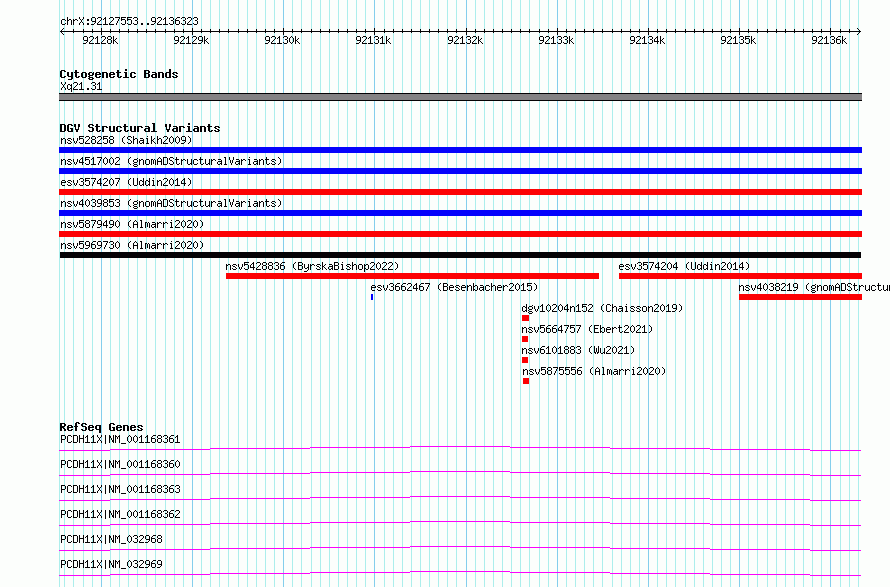Click the black bar under nsv5969730
890x587 pixels.
pos(460,255)
